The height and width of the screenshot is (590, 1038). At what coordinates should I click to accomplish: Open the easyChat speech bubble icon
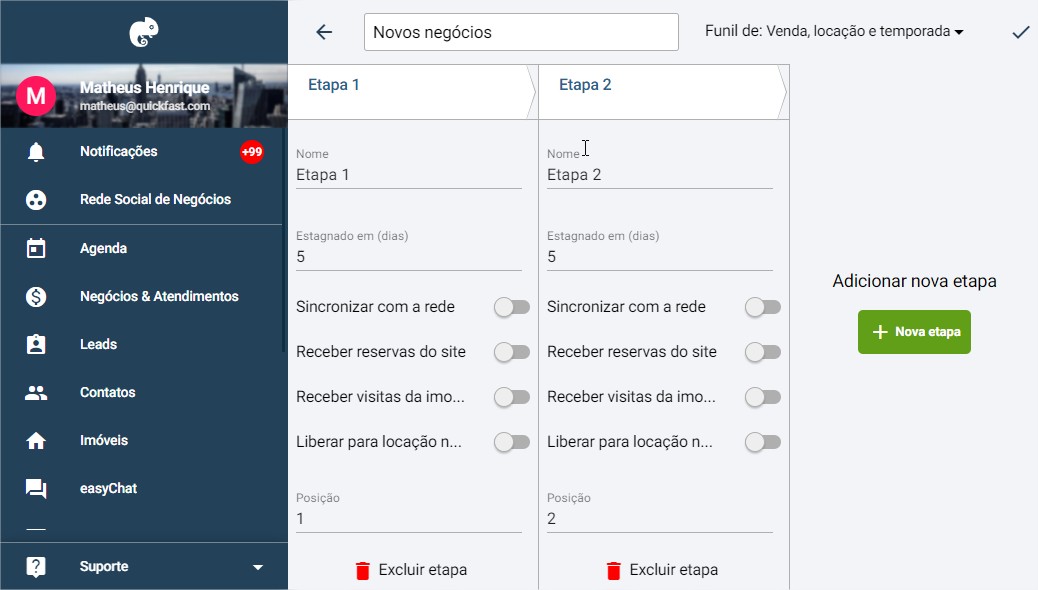(x=36, y=489)
